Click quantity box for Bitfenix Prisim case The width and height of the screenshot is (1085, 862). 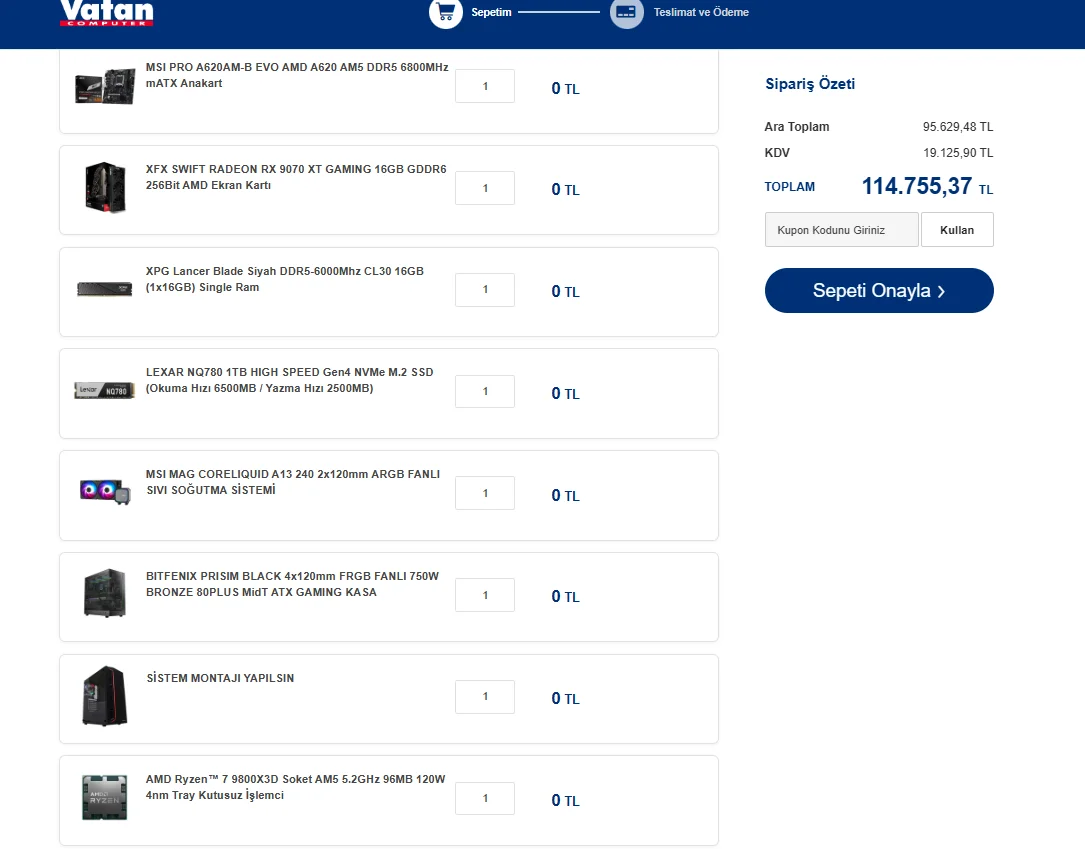tap(485, 595)
